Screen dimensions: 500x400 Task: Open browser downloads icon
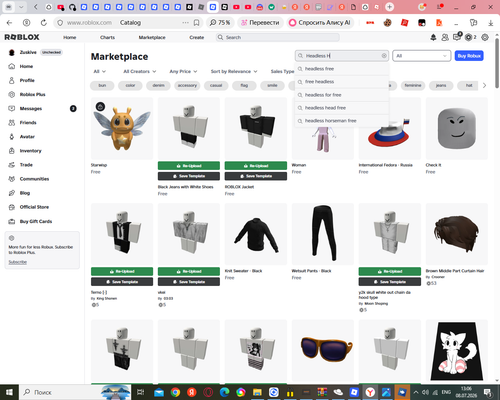point(491,23)
